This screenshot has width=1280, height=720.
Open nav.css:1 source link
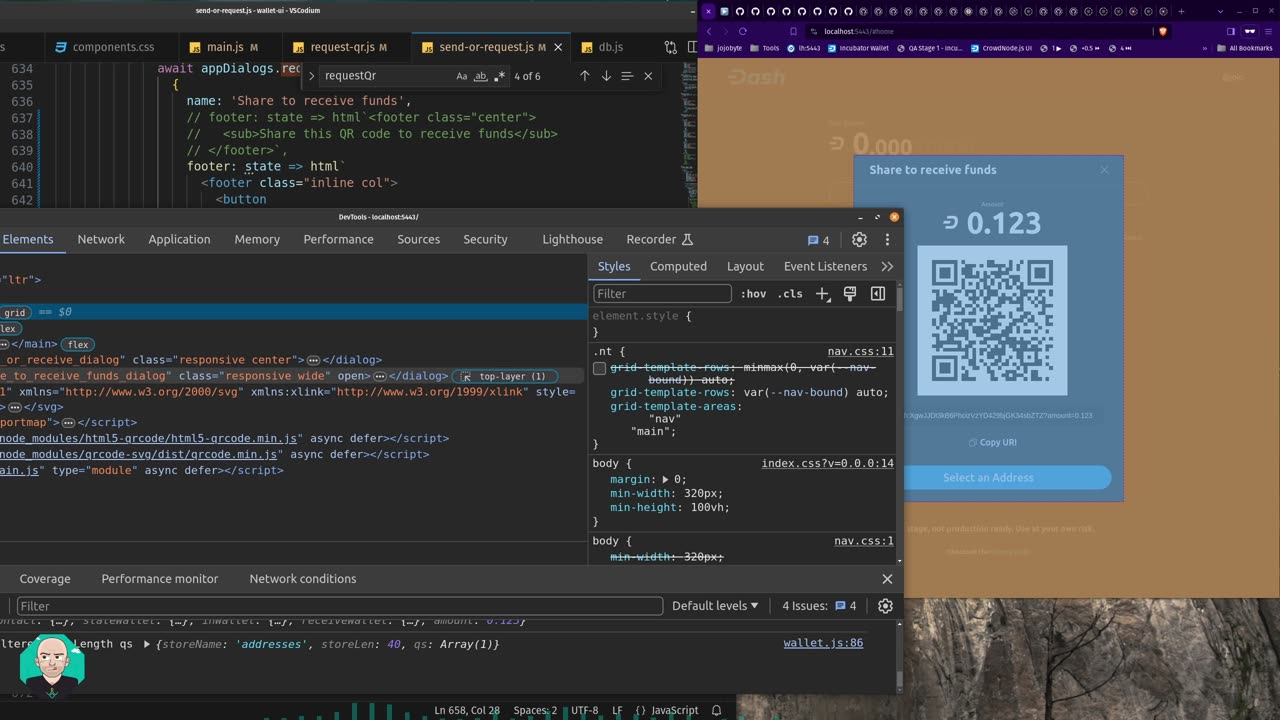click(x=864, y=542)
